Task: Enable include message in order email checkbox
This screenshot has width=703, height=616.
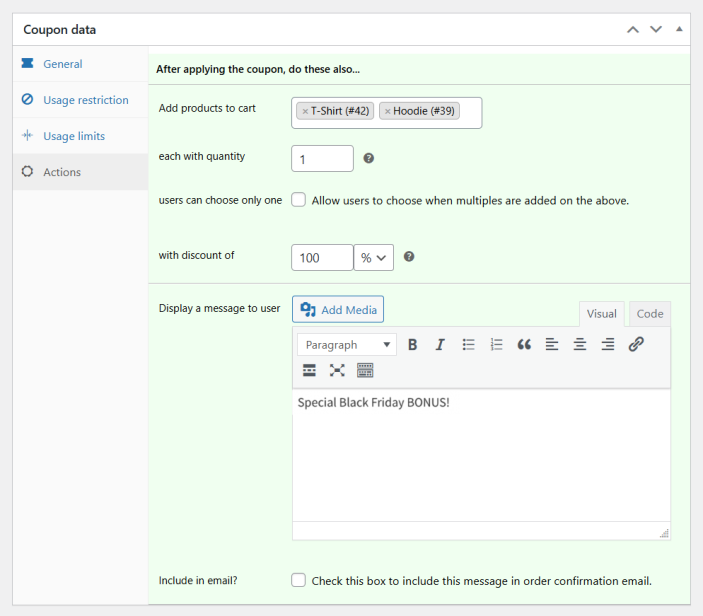Action: (298, 580)
